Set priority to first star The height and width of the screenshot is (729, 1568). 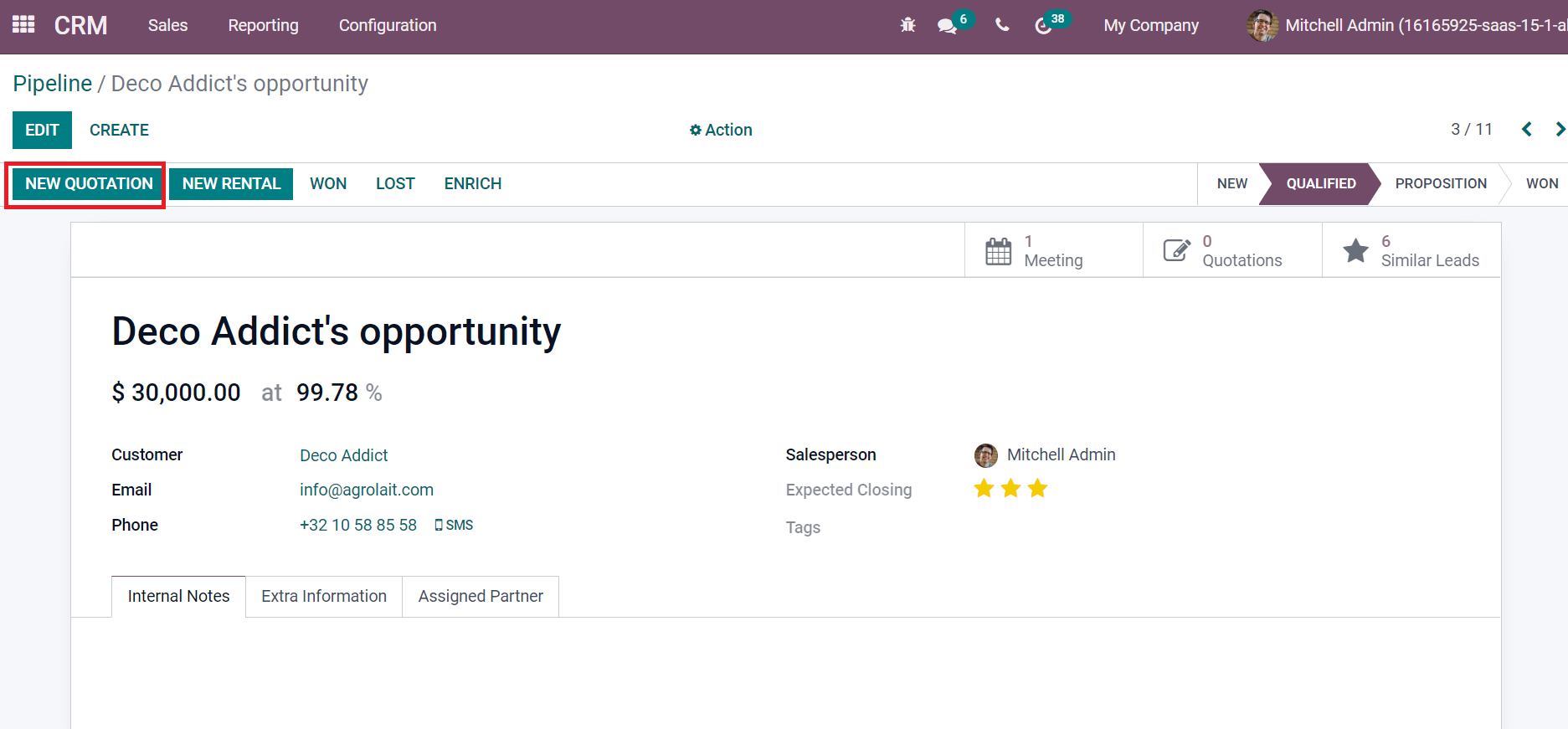click(984, 488)
